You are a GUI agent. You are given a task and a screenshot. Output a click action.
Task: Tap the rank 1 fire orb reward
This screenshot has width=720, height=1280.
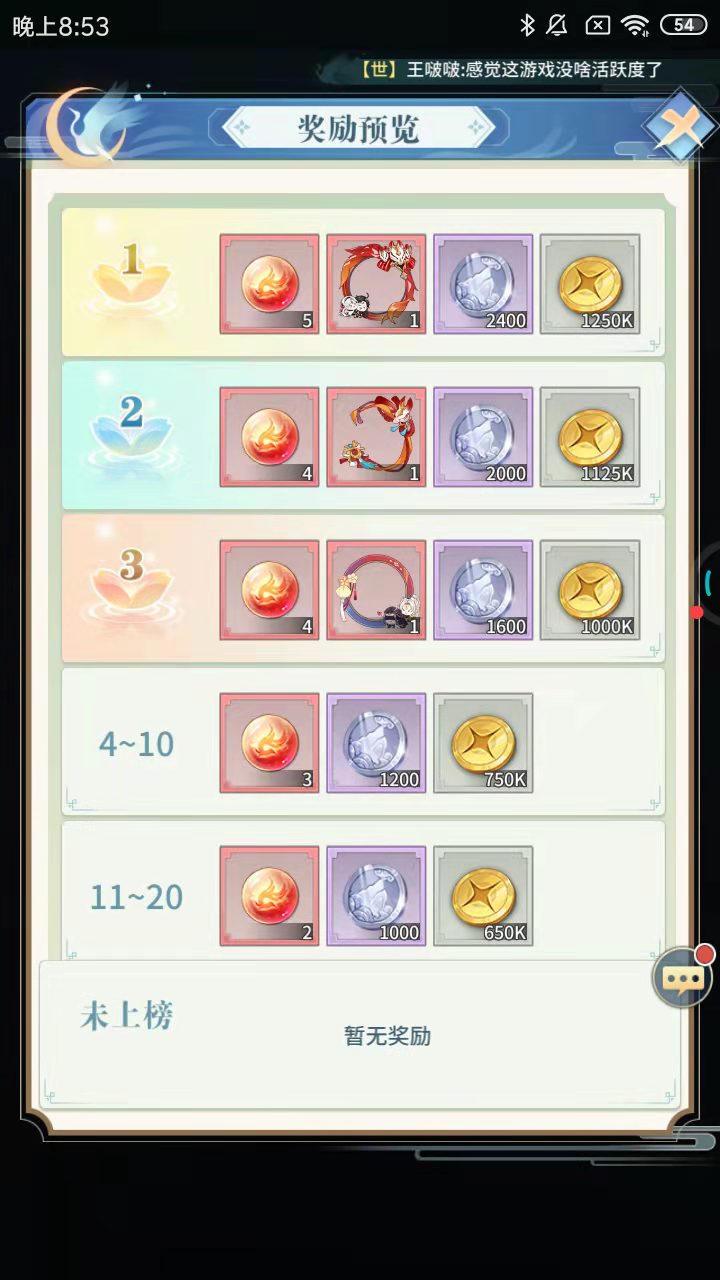(x=270, y=284)
